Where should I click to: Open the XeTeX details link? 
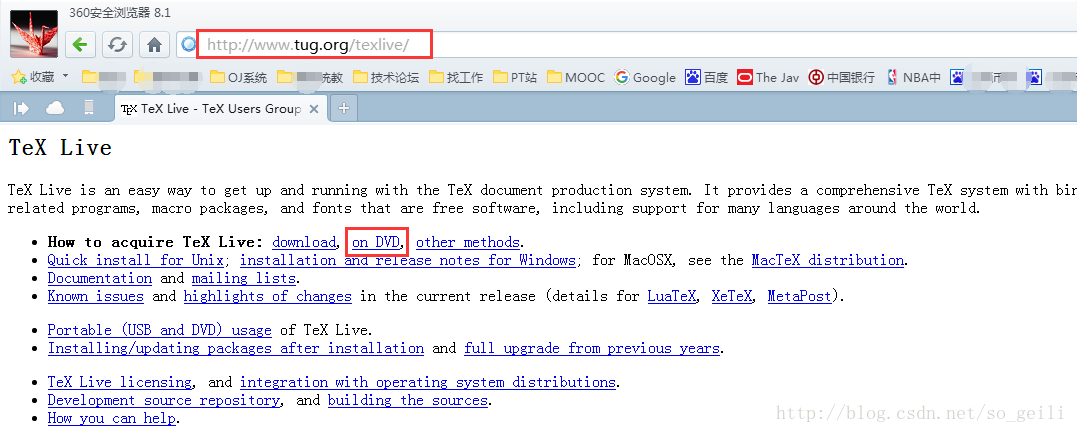732,296
